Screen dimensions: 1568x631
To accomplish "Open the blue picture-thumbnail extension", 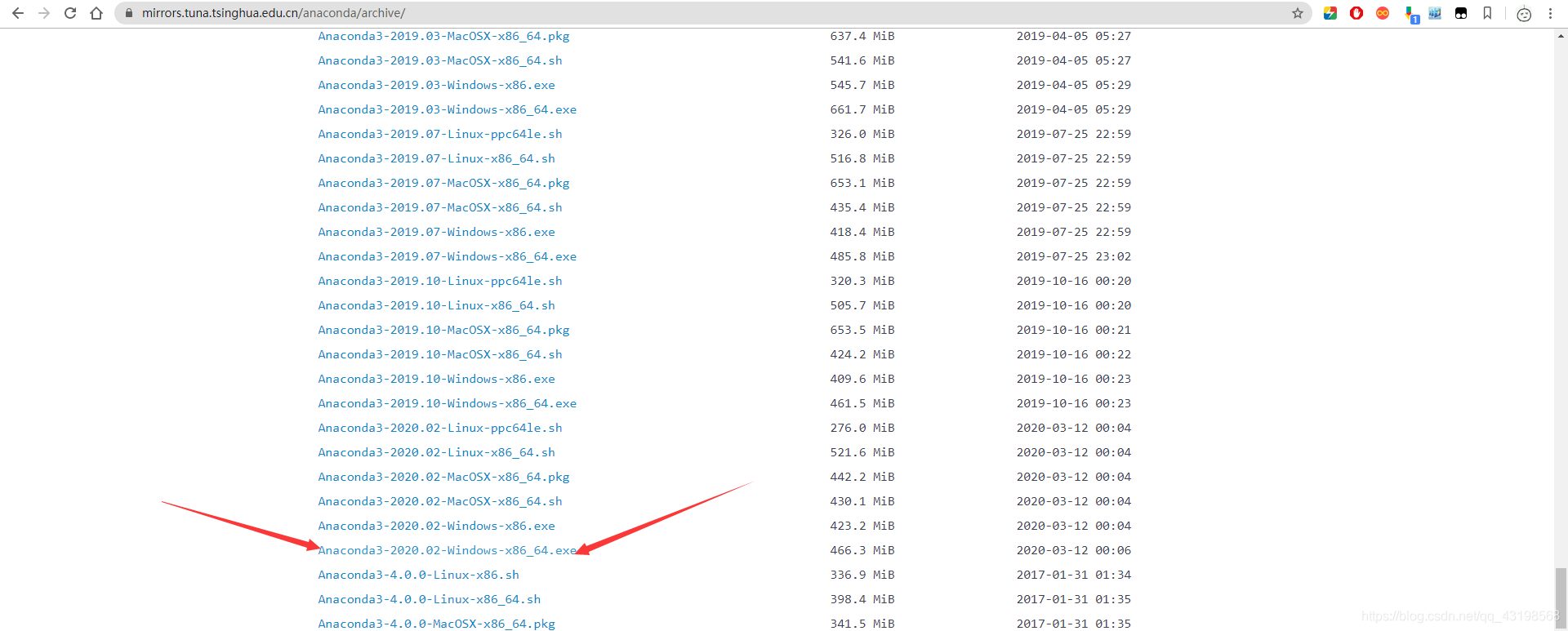I will point(1435,13).
